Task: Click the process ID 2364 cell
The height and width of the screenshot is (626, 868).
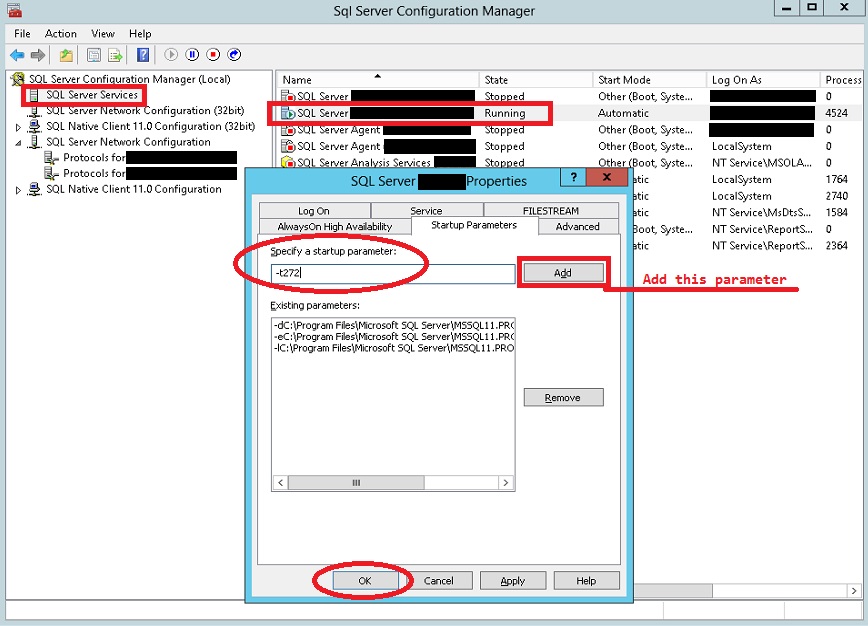Action: pyautogui.click(x=836, y=246)
